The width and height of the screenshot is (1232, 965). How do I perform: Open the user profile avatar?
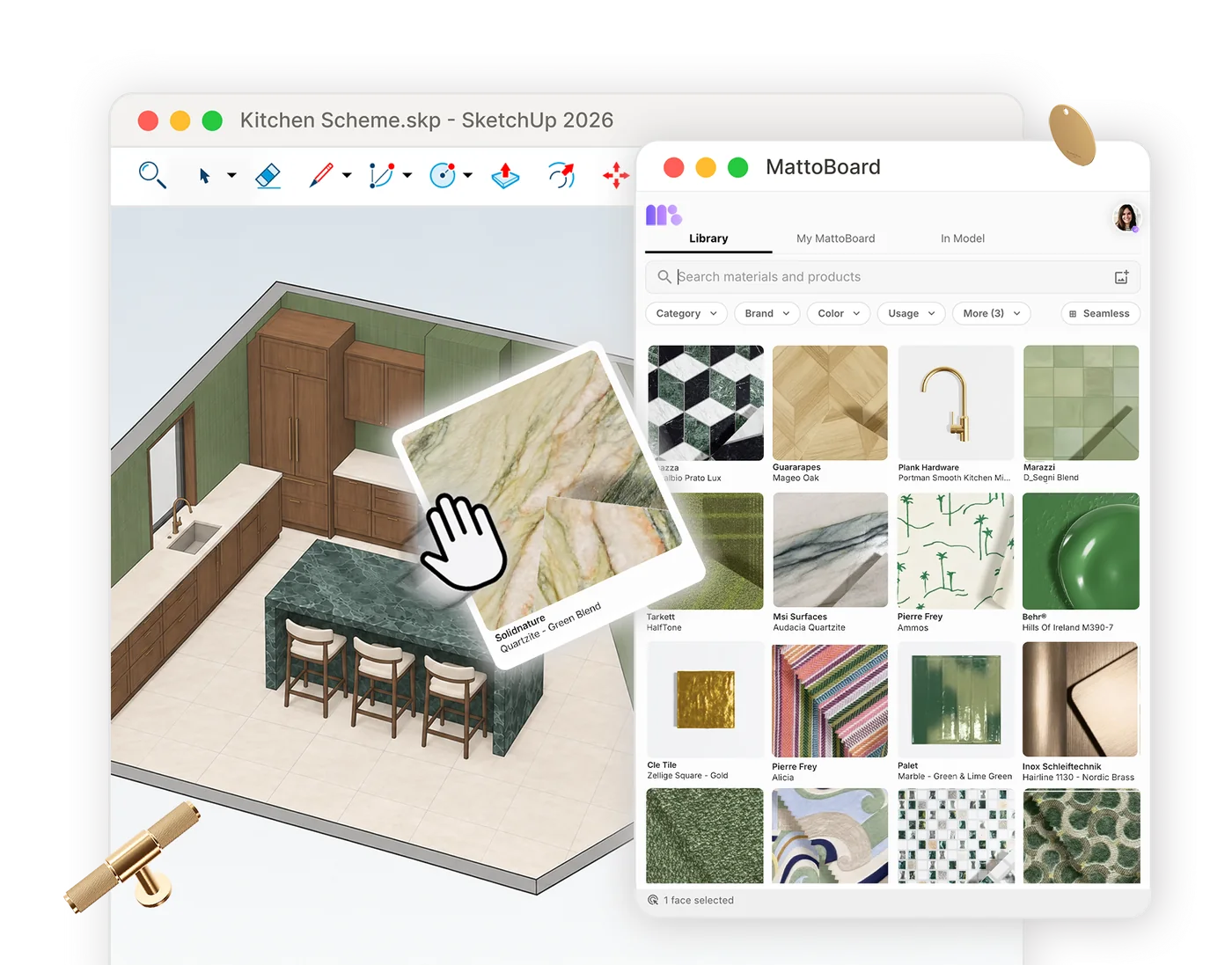(1126, 217)
